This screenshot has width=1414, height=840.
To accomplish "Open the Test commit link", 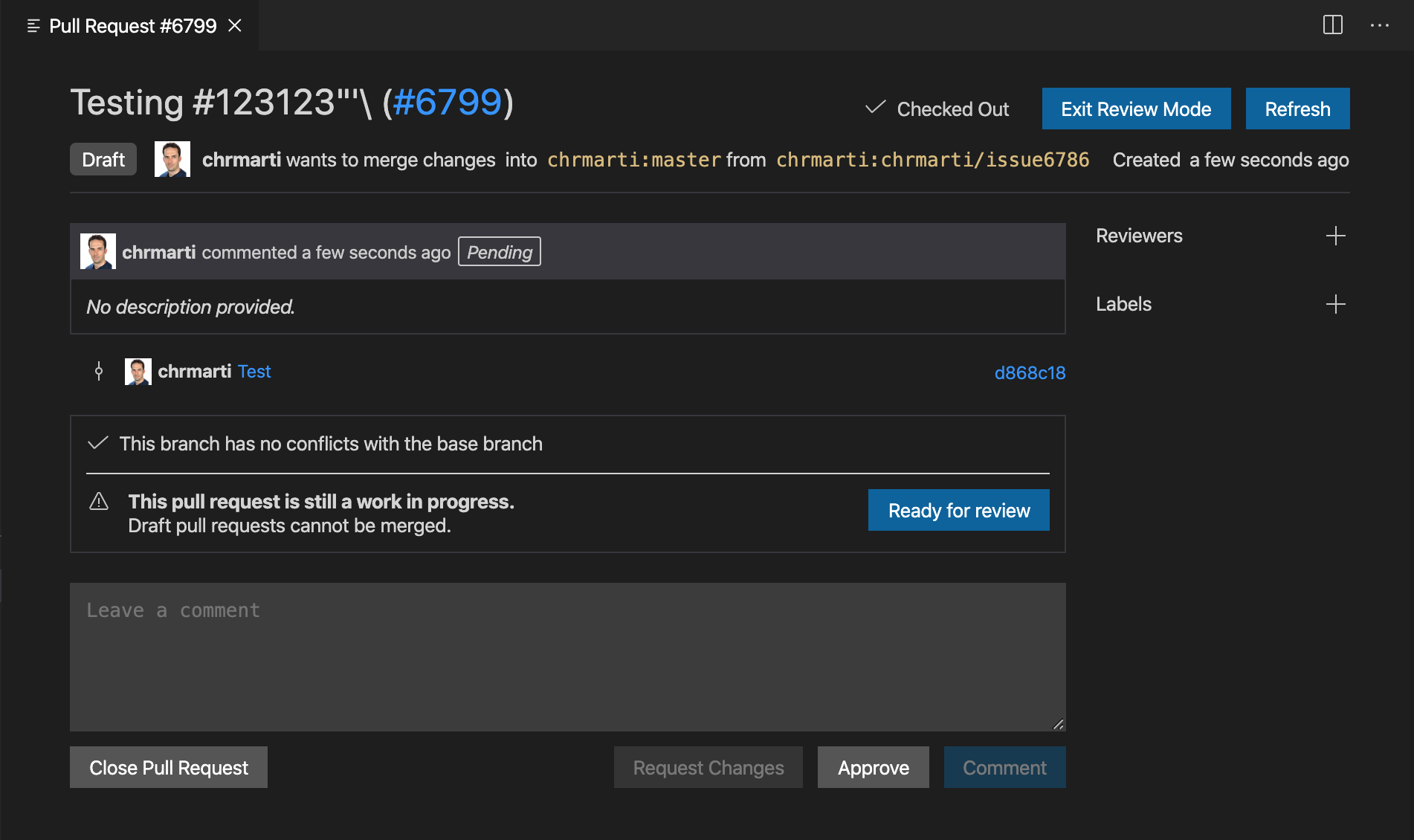I will [x=254, y=371].
